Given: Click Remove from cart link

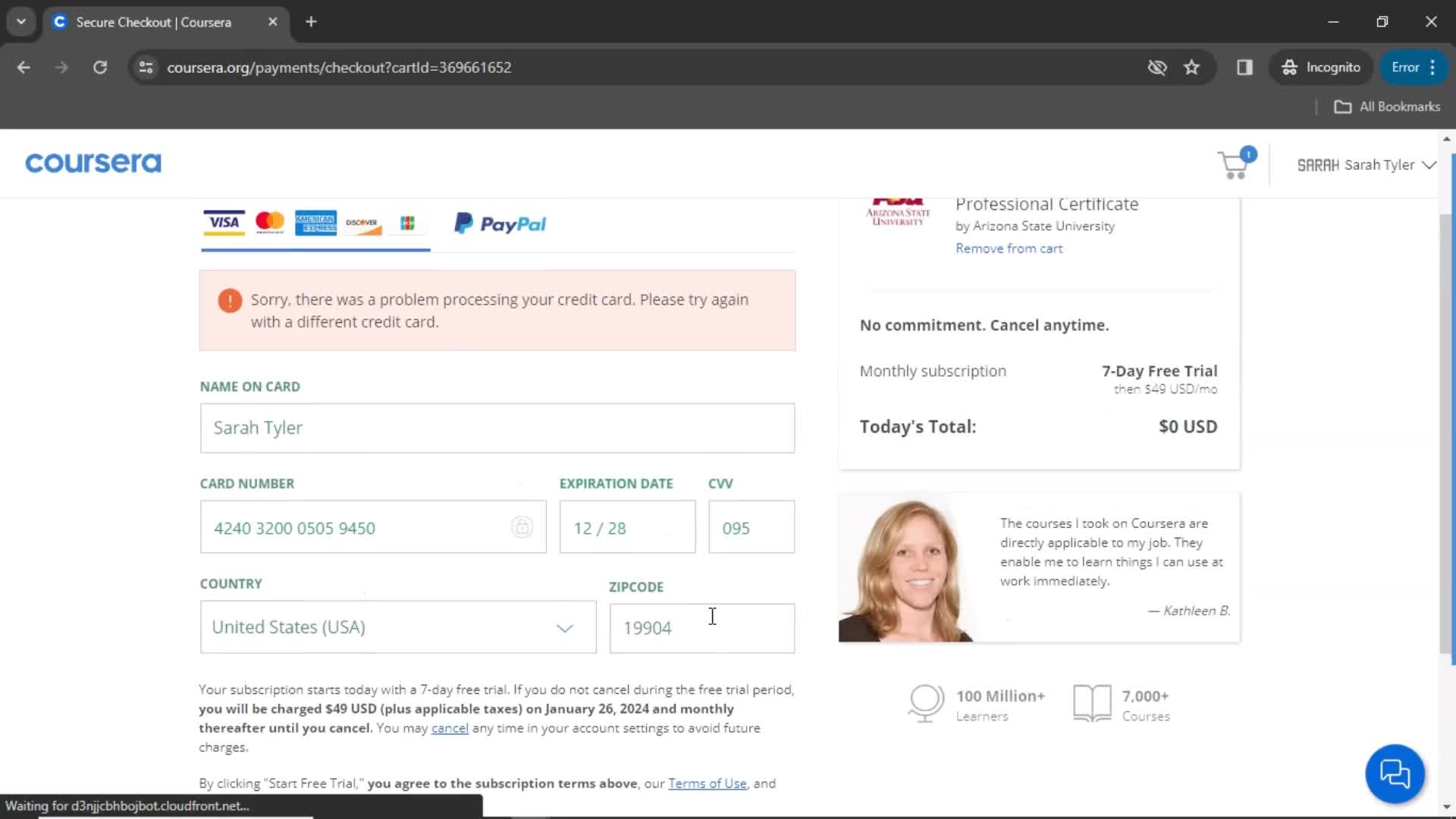Looking at the screenshot, I should pyautogui.click(x=1009, y=249).
